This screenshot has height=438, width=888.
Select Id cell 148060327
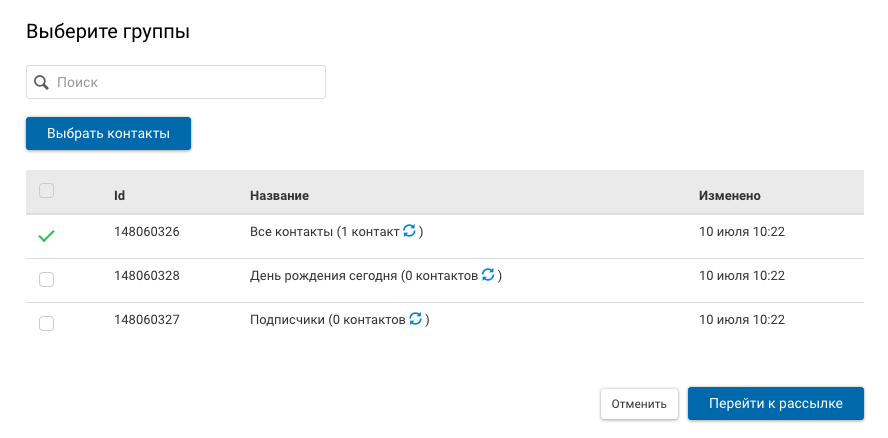(x=147, y=320)
